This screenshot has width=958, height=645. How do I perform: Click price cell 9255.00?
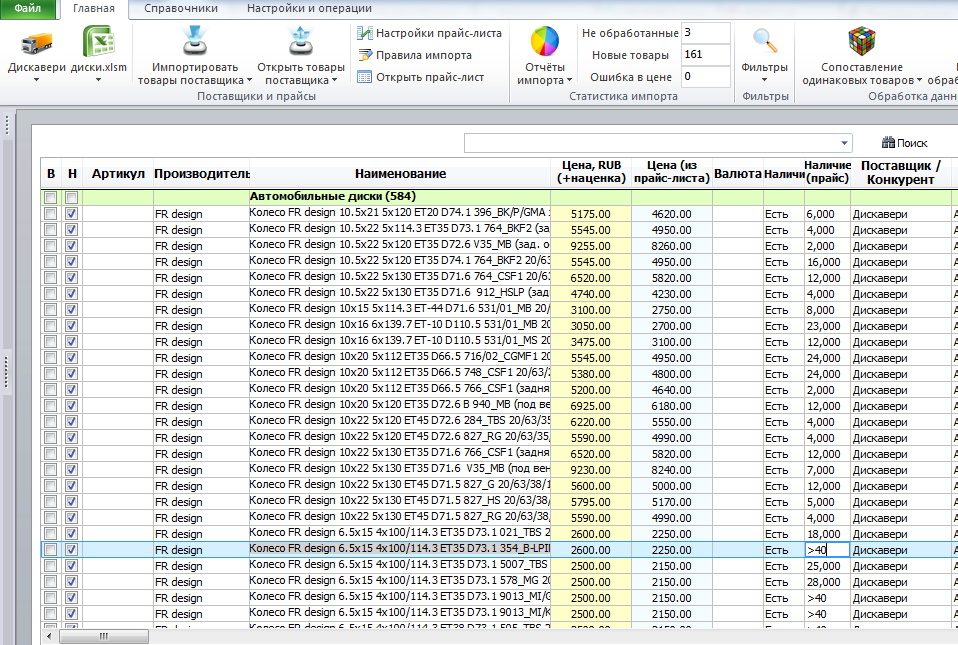pos(591,246)
